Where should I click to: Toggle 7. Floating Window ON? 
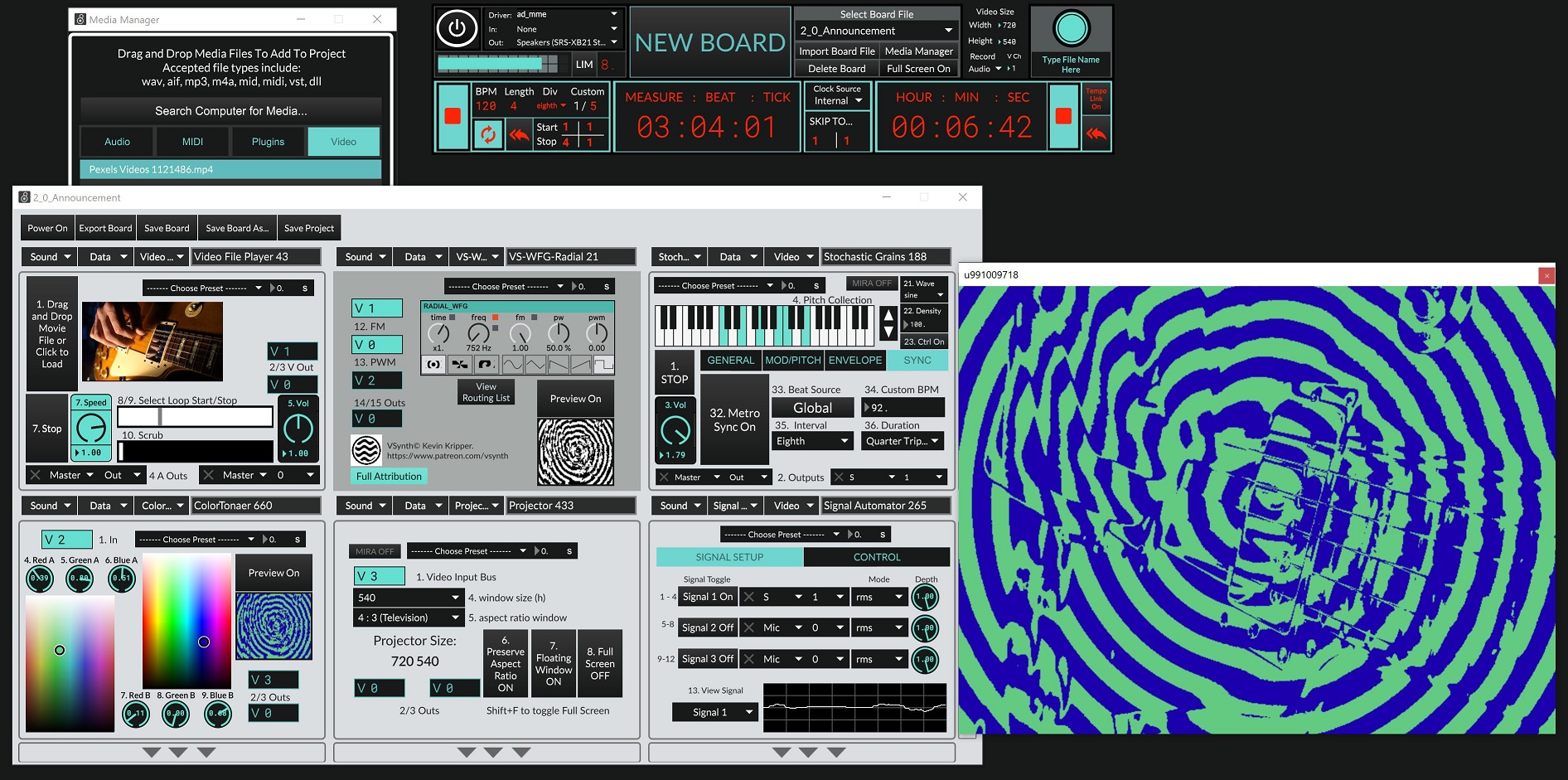[554, 664]
